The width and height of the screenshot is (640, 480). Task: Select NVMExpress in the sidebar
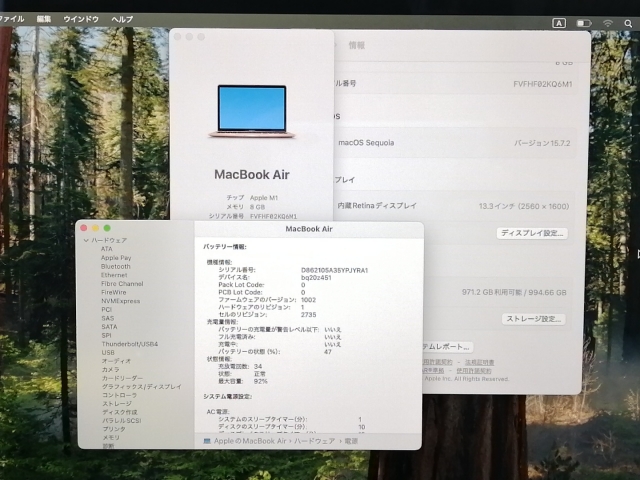click(120, 301)
